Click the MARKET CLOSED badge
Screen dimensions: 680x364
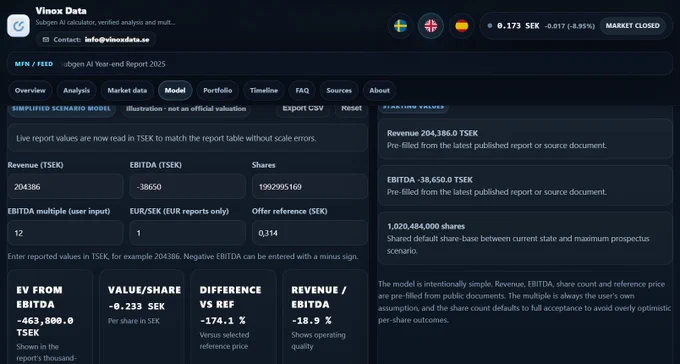click(x=632, y=26)
